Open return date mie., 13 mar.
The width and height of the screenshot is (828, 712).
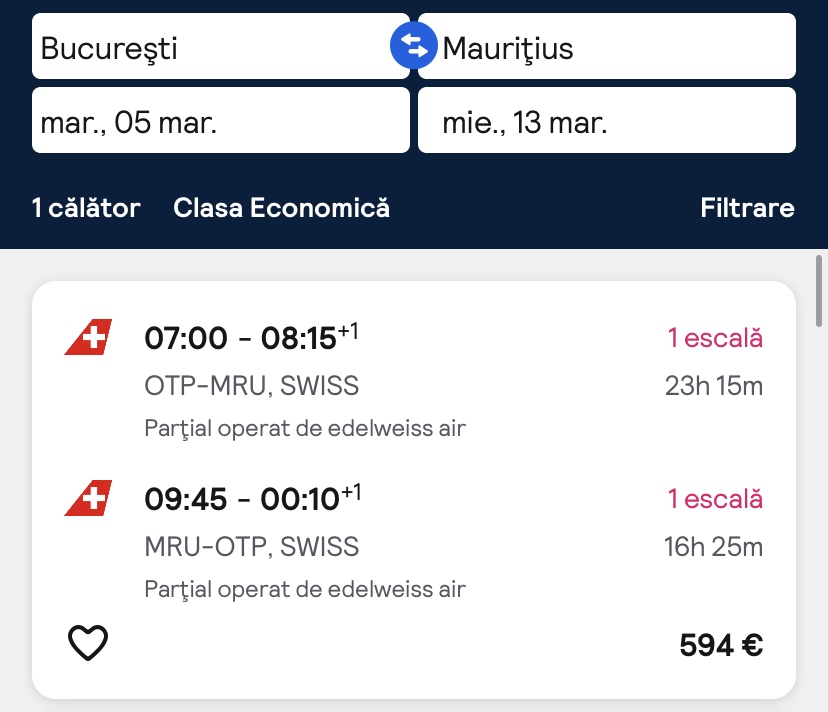(606, 121)
